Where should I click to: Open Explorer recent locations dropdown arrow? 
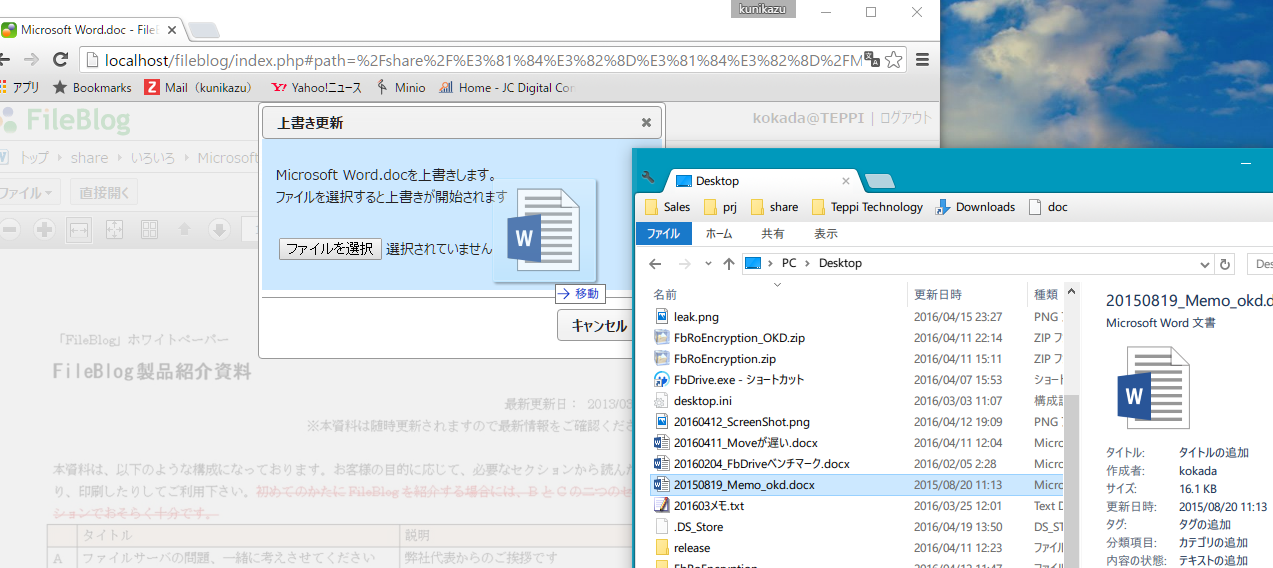coord(708,263)
